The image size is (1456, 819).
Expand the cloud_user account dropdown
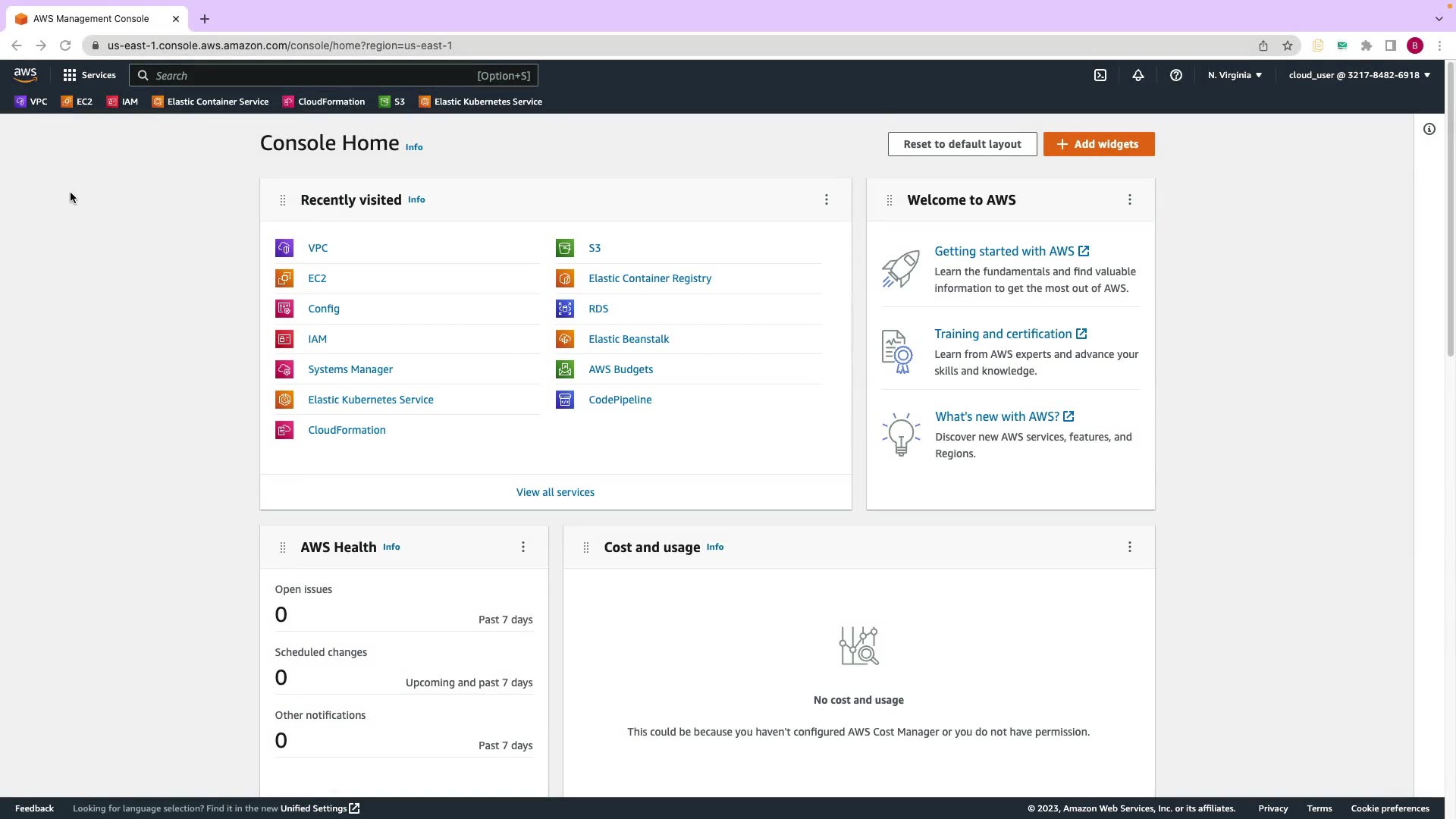tap(1359, 75)
